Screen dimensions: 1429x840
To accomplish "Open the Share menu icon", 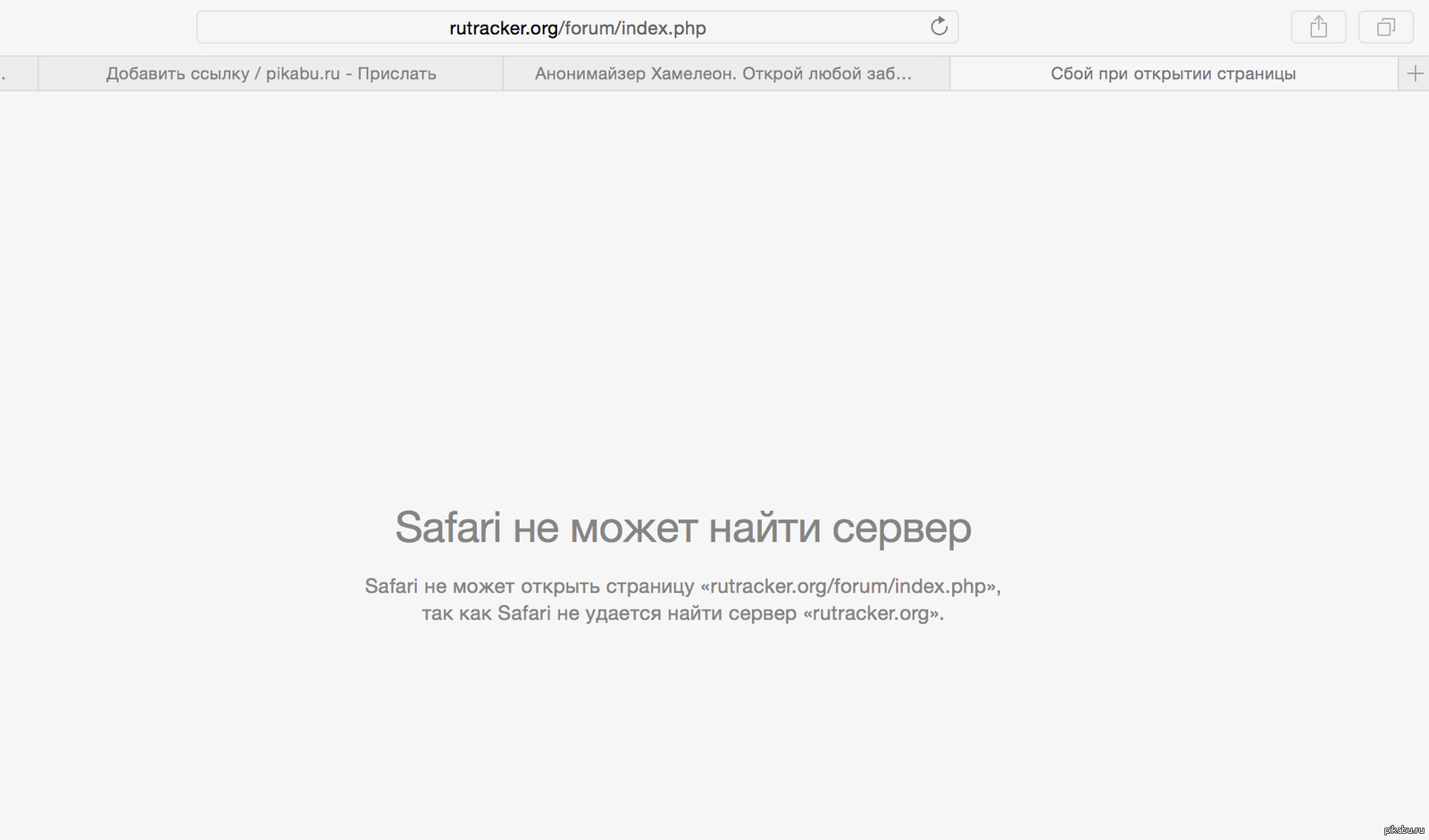I will coord(1318,27).
